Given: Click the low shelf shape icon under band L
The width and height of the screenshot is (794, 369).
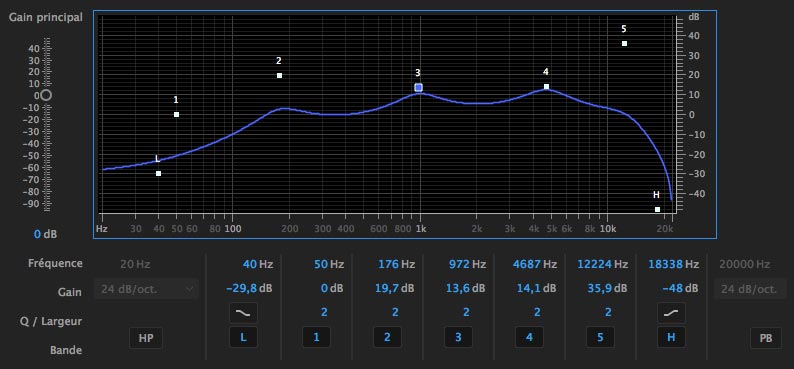Looking at the screenshot, I should point(243,313).
